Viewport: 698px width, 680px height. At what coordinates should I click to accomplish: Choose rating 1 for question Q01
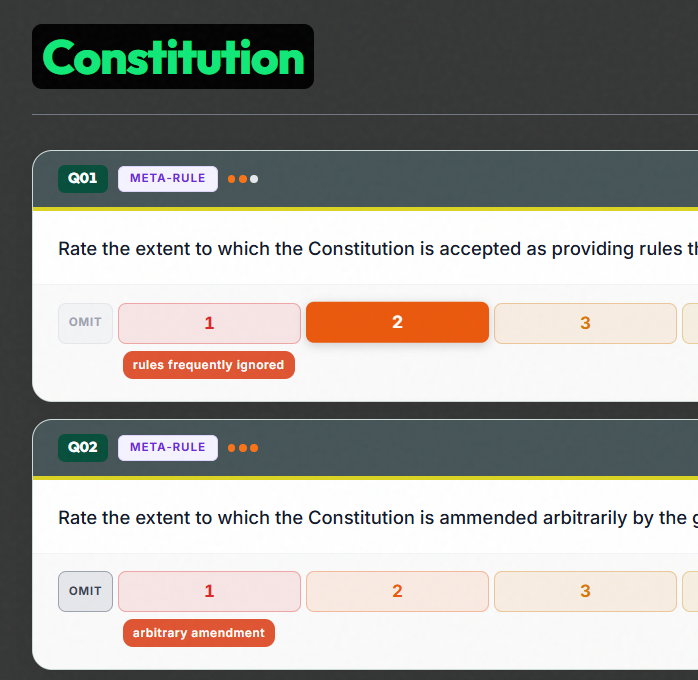coord(209,323)
